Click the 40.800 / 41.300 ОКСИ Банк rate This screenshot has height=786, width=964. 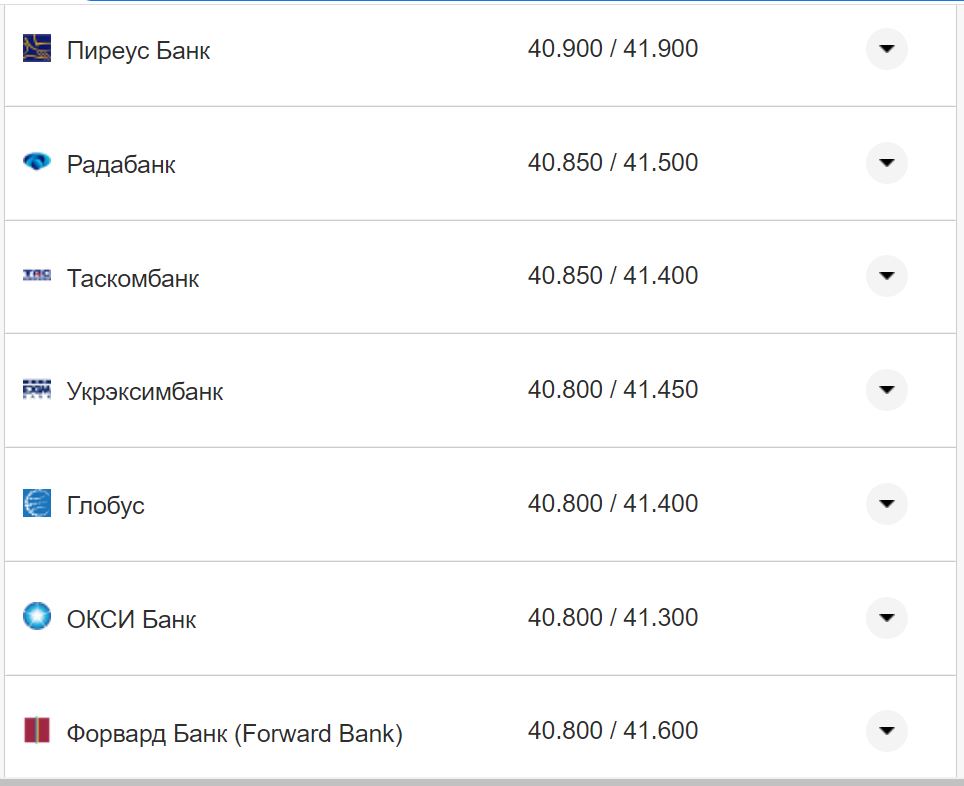(613, 618)
